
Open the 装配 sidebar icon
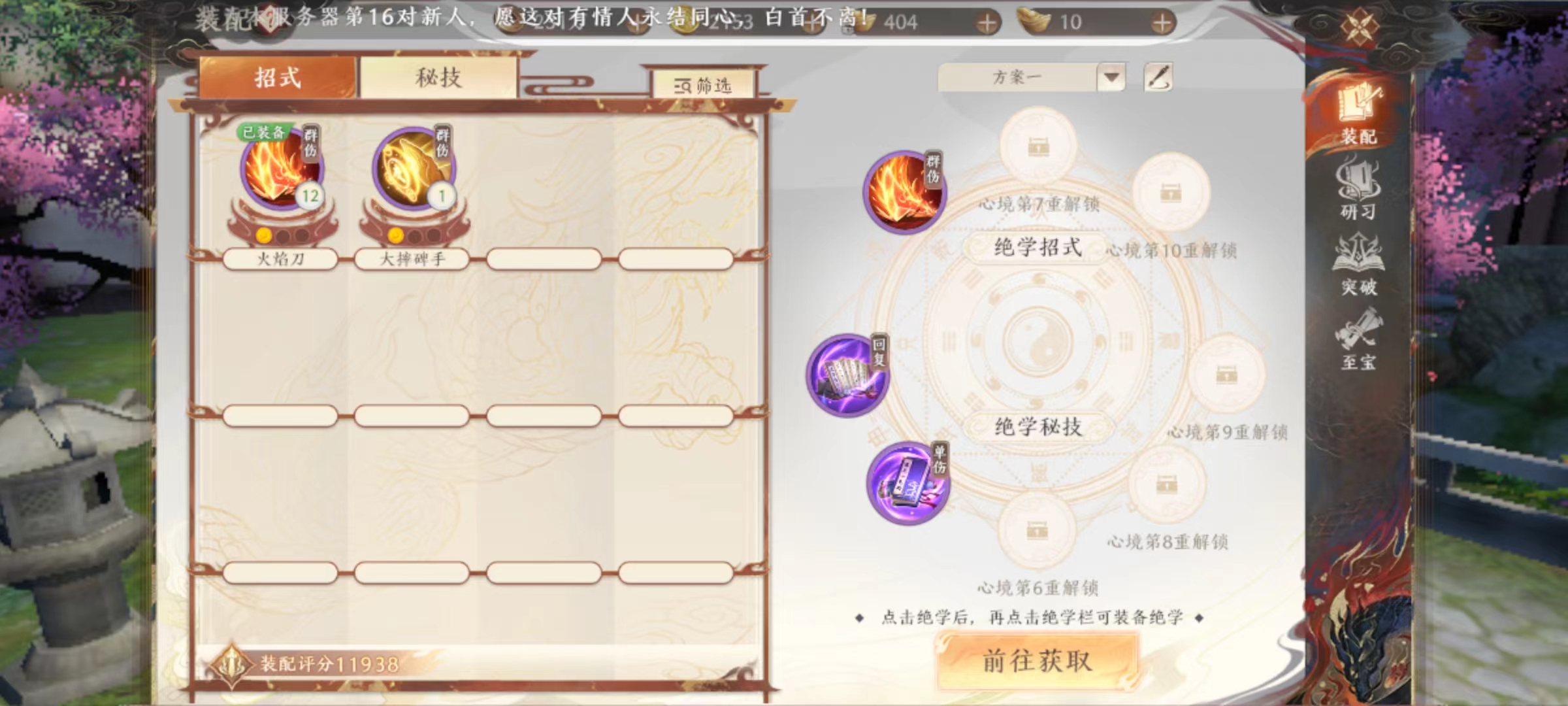coord(1359,116)
